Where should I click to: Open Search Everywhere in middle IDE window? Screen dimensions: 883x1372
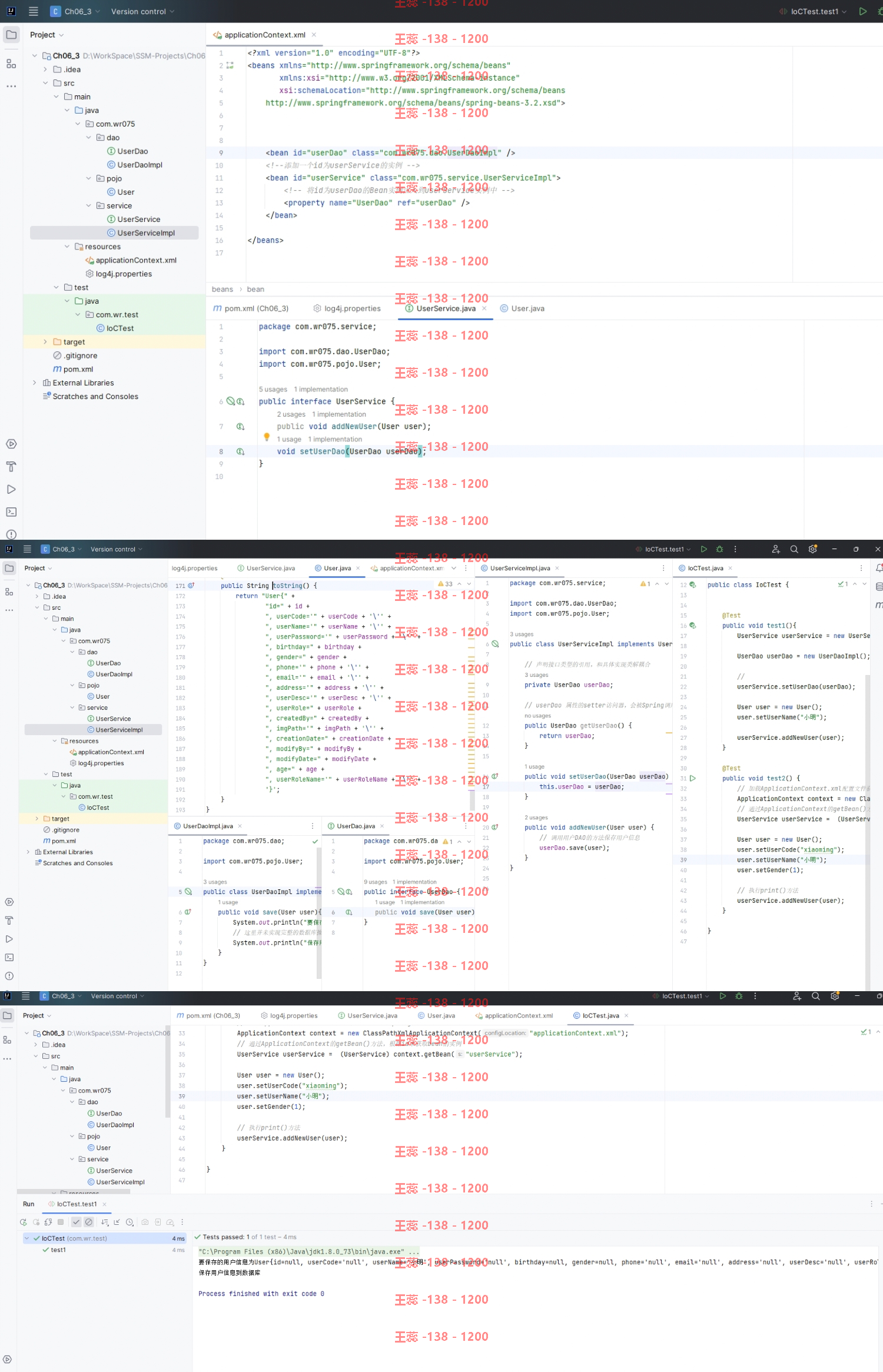[794, 549]
